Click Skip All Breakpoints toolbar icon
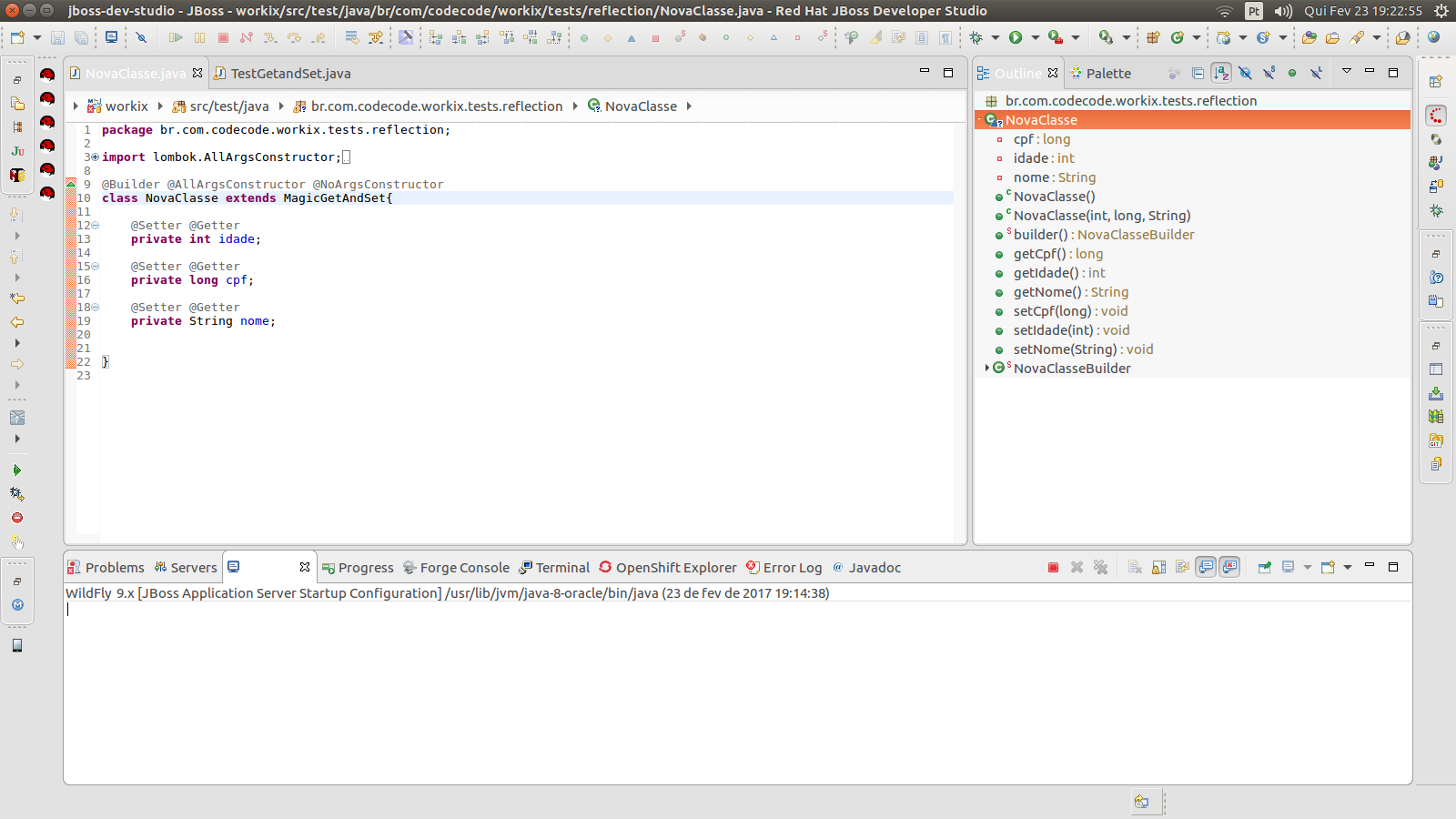 (141, 37)
